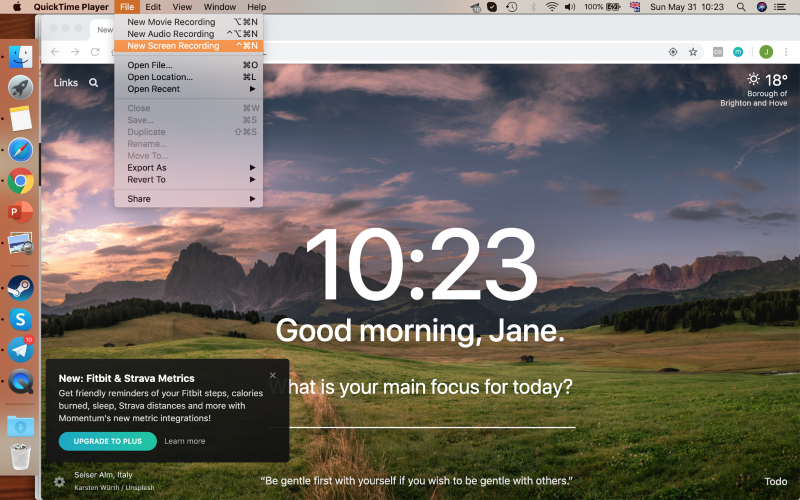Open Downloads folder in the Dock
The width and height of the screenshot is (800, 500).
pos(20,426)
